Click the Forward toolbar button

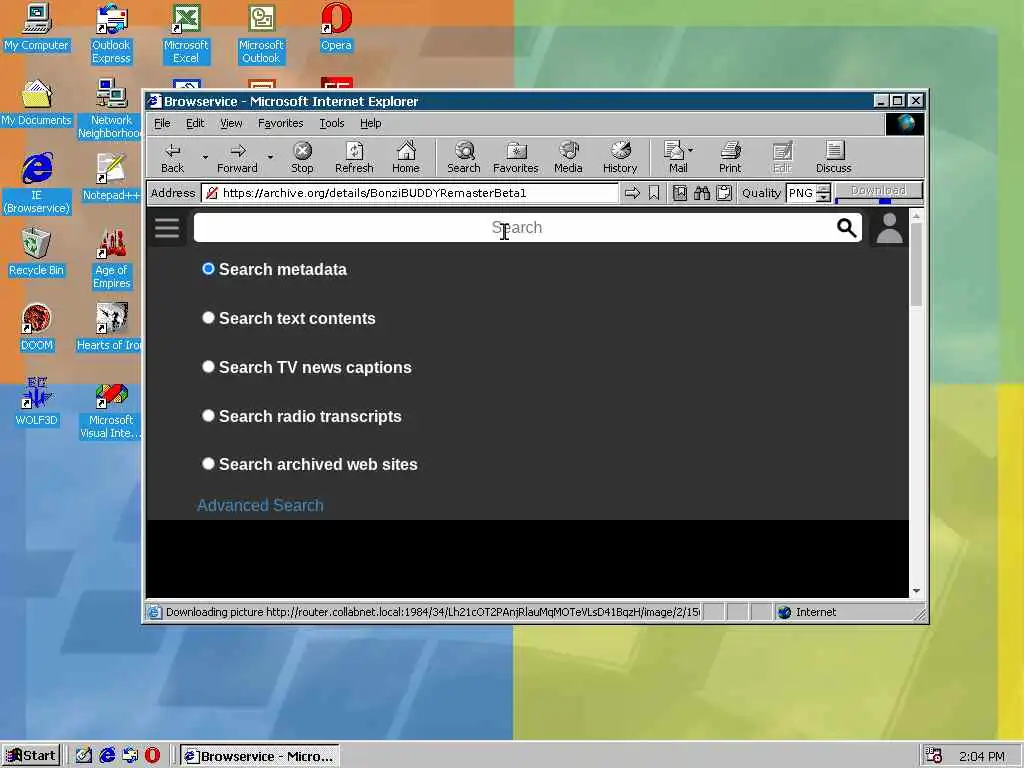[x=237, y=158]
